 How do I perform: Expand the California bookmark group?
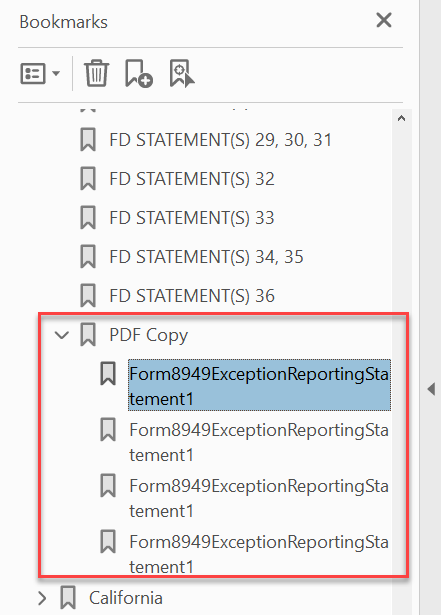pyautogui.click(x=42, y=598)
